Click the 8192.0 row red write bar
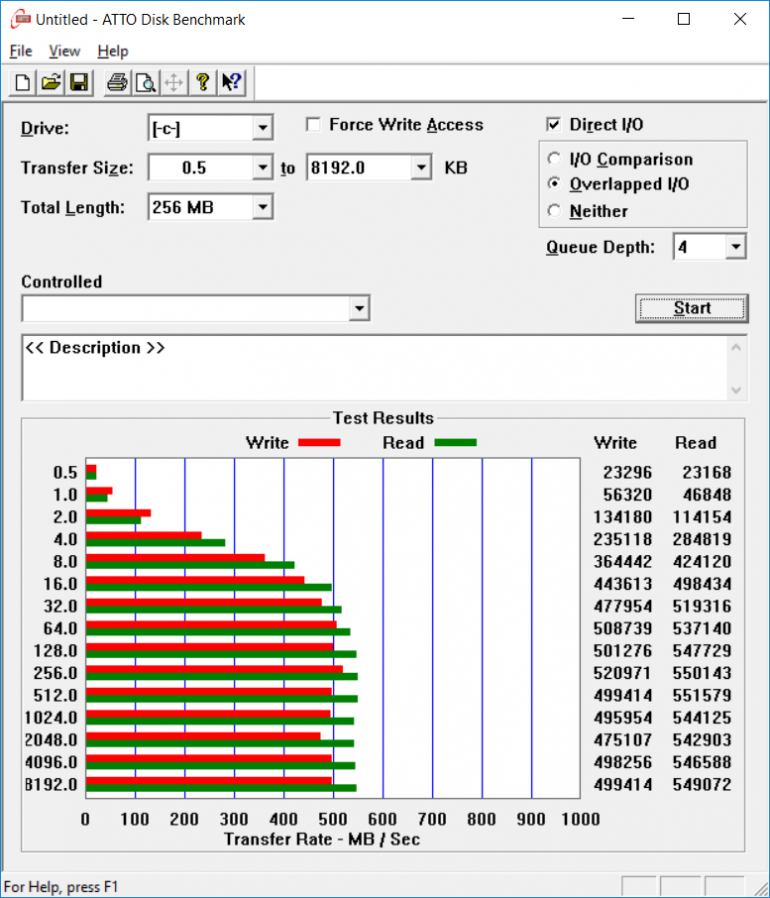Image resolution: width=770 pixels, height=898 pixels. 209,781
